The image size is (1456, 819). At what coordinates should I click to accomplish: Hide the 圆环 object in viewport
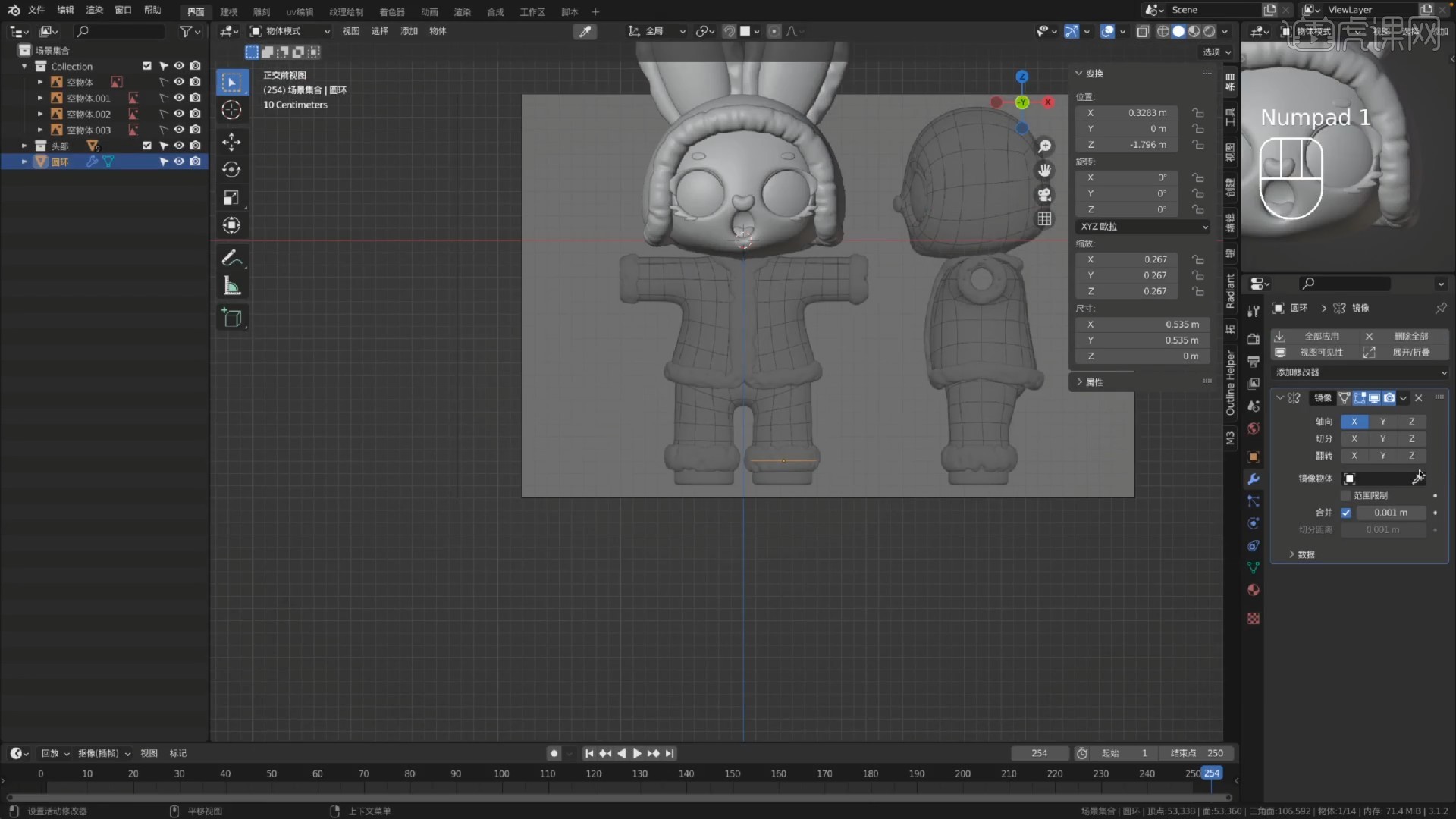(x=179, y=162)
